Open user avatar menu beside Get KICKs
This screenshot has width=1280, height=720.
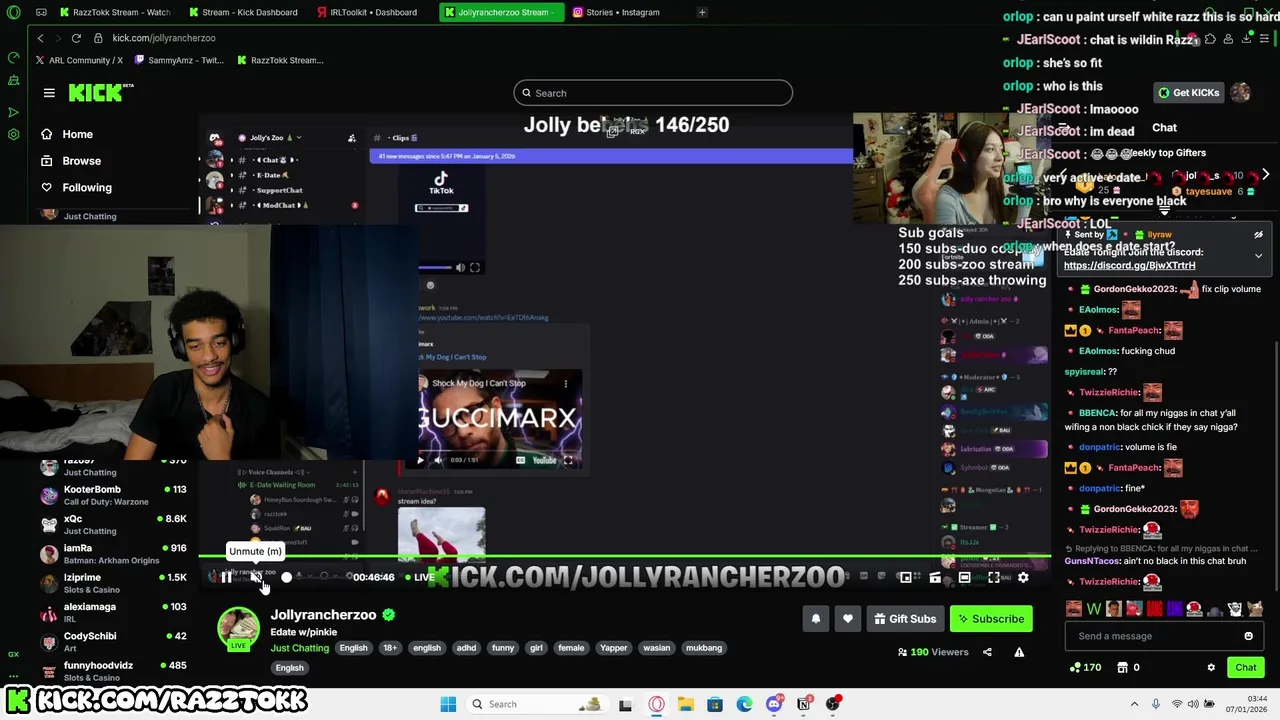coord(1241,93)
